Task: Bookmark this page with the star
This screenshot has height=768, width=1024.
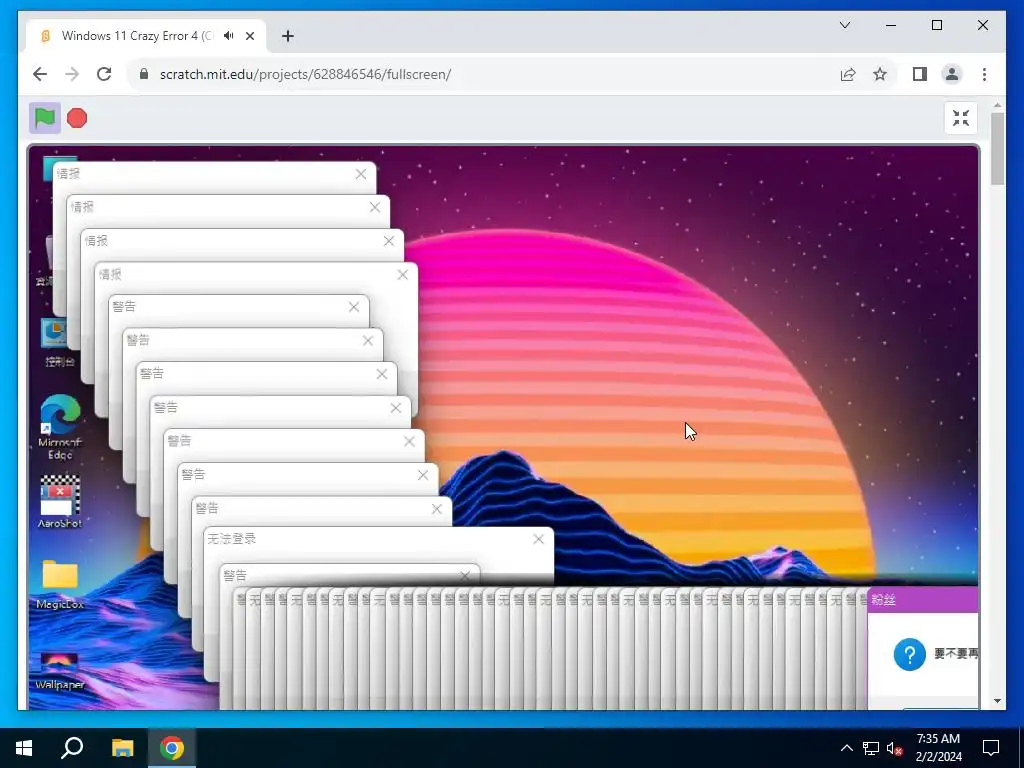Action: pos(880,74)
